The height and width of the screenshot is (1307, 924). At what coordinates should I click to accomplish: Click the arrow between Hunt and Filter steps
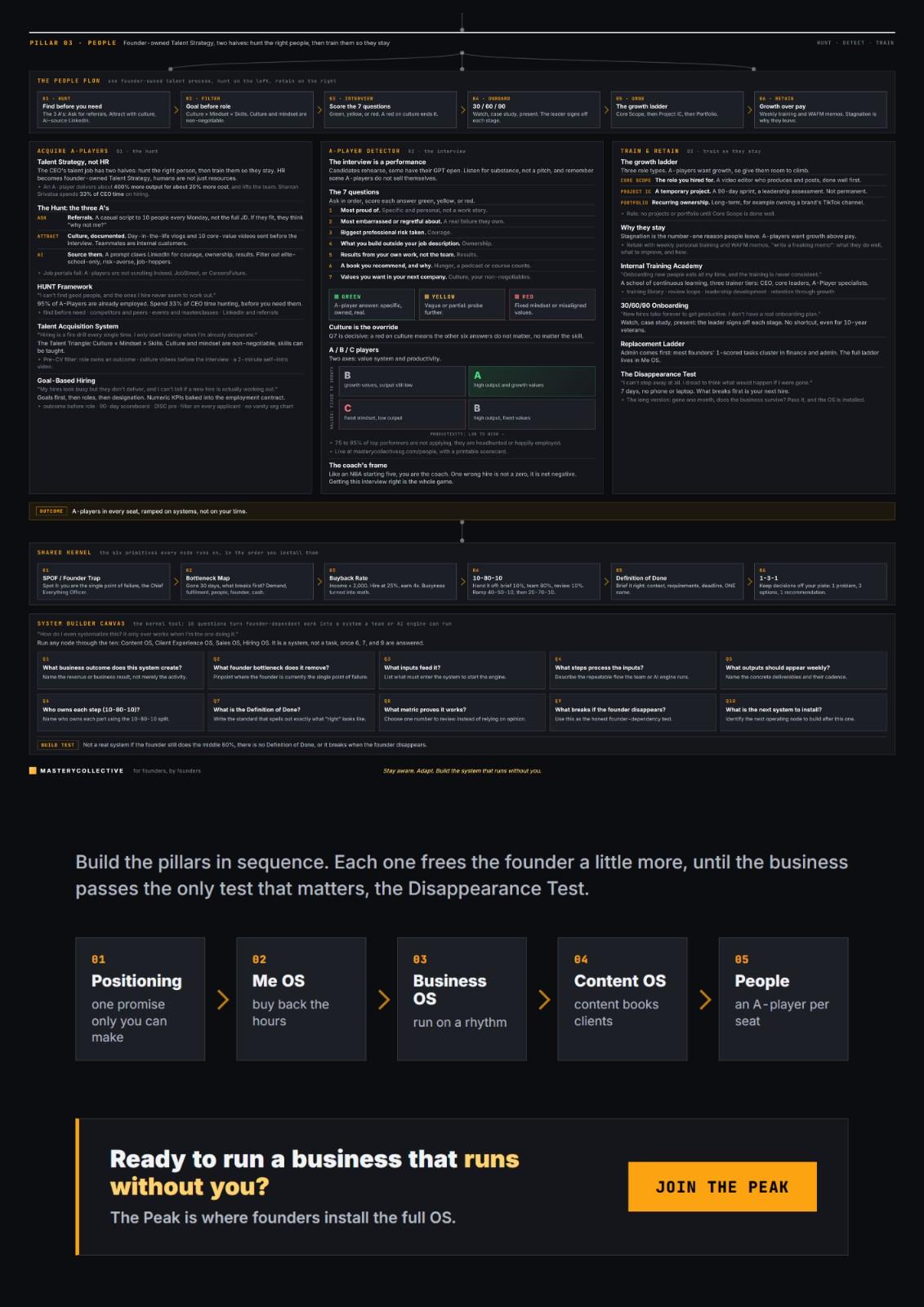pyautogui.click(x=176, y=109)
